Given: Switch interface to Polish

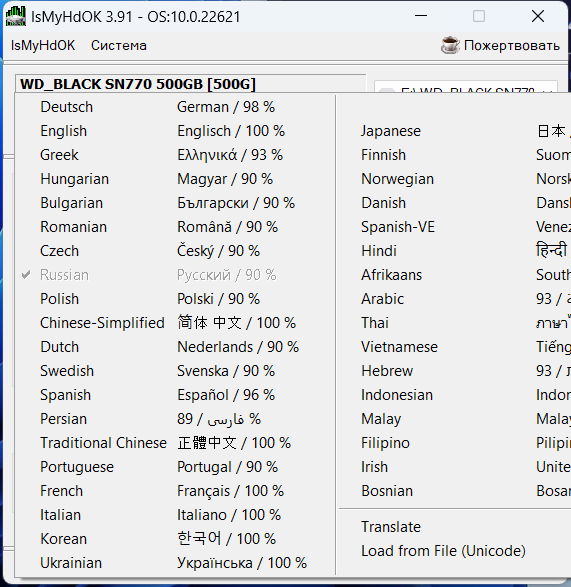Looking at the screenshot, I should [175, 299].
